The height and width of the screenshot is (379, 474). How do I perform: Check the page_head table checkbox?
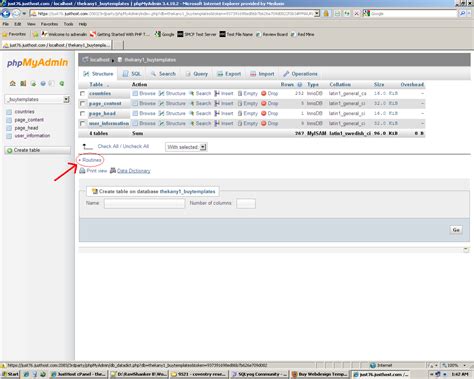click(x=82, y=114)
